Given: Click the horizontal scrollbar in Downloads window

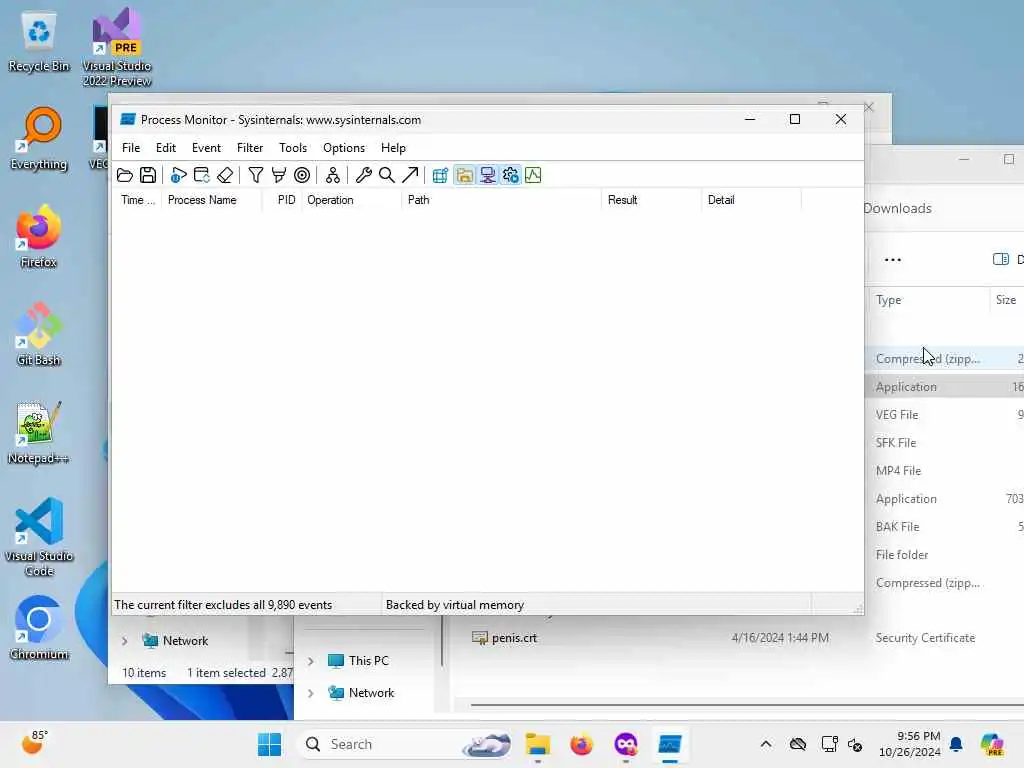Looking at the screenshot, I should point(746,705).
